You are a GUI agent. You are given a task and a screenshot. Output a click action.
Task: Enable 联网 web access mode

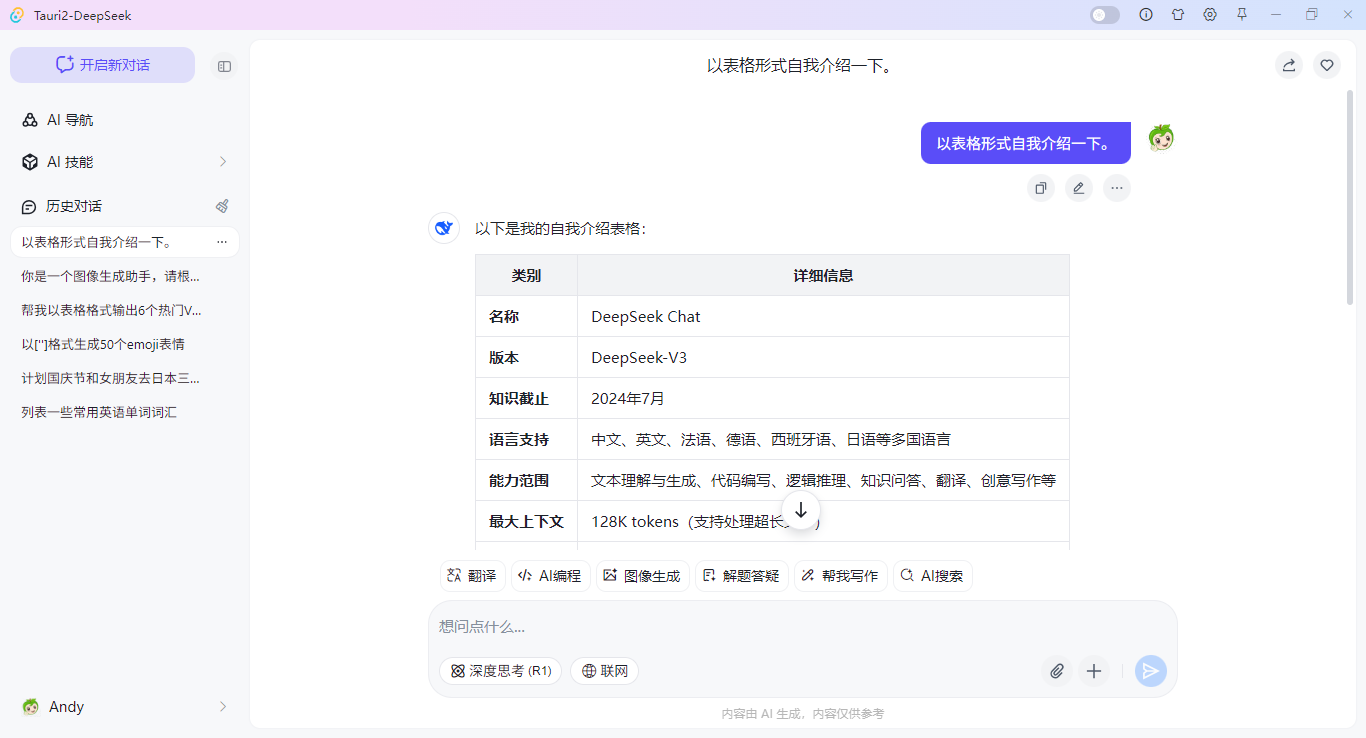(604, 671)
